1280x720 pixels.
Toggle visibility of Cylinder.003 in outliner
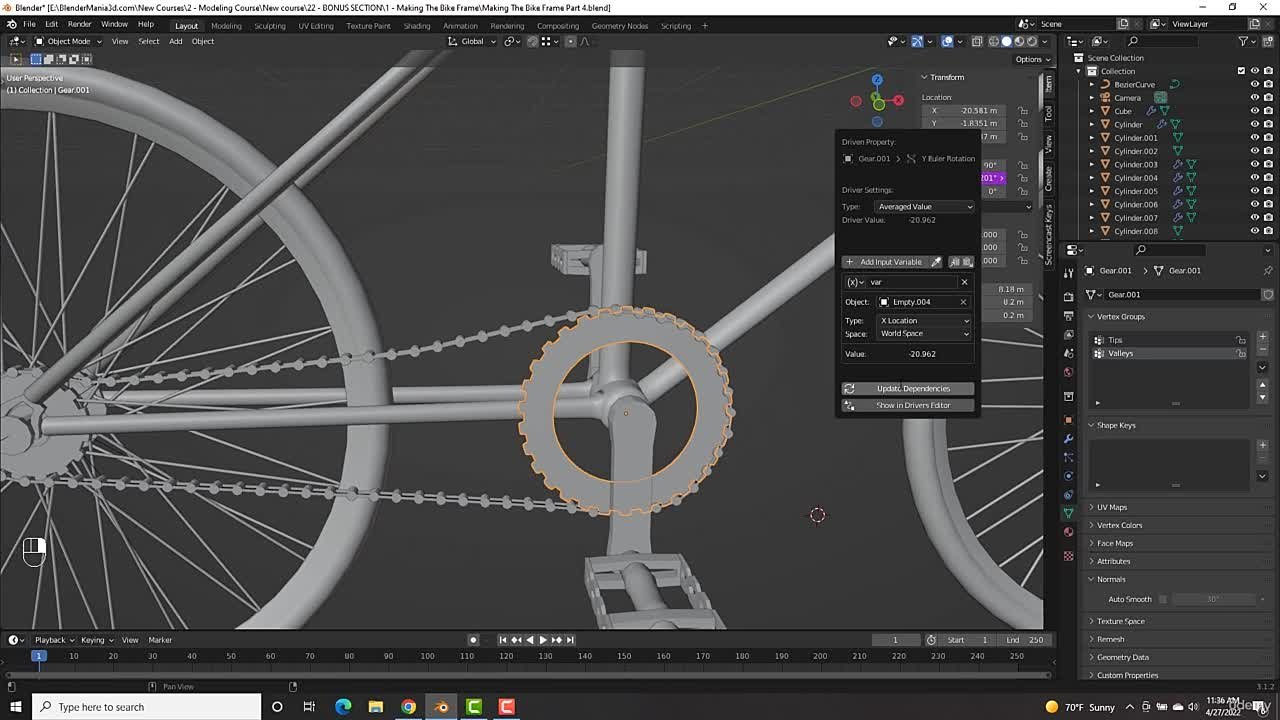(1255, 164)
